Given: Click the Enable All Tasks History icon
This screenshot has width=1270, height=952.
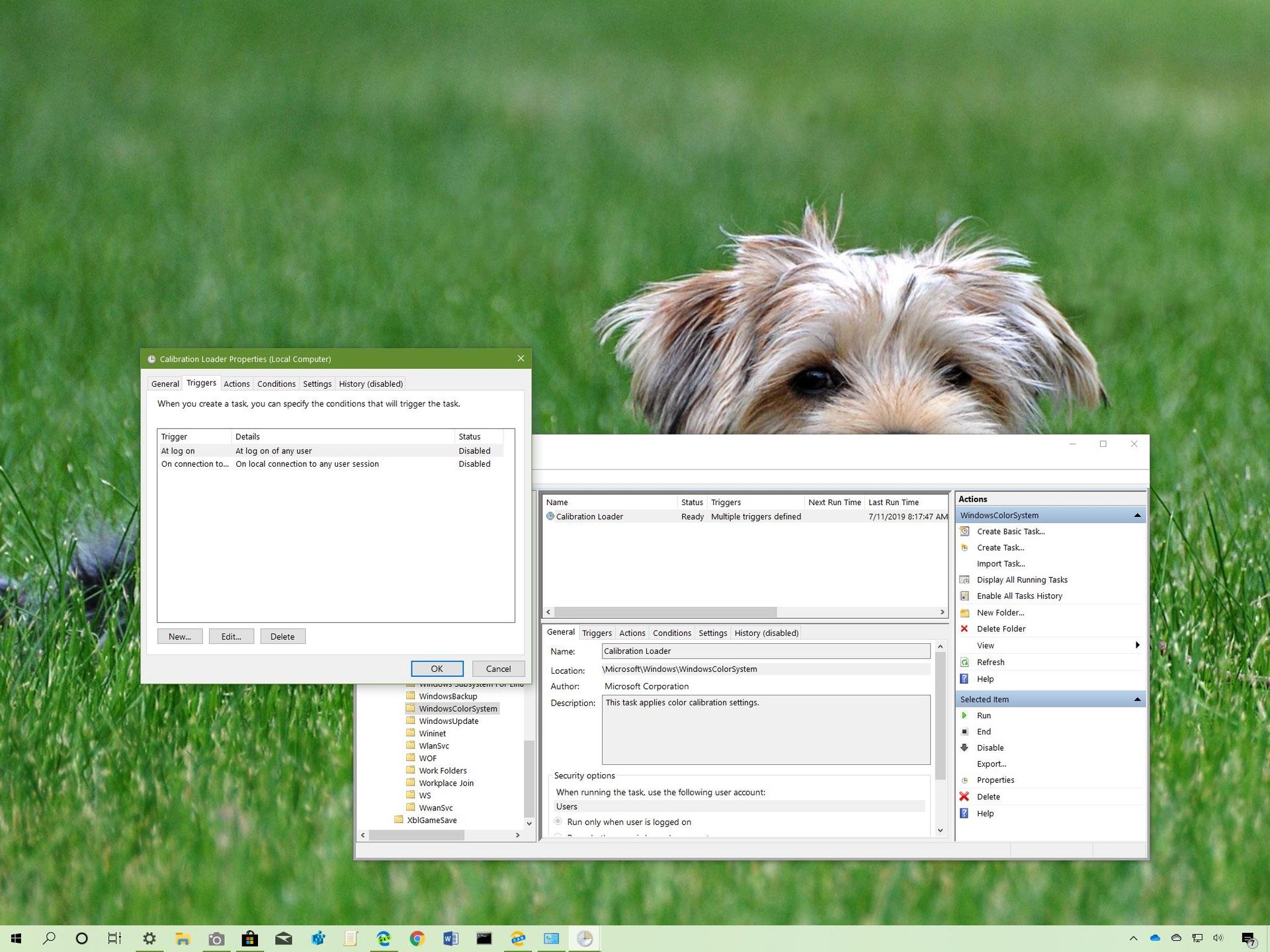Looking at the screenshot, I should tap(966, 596).
